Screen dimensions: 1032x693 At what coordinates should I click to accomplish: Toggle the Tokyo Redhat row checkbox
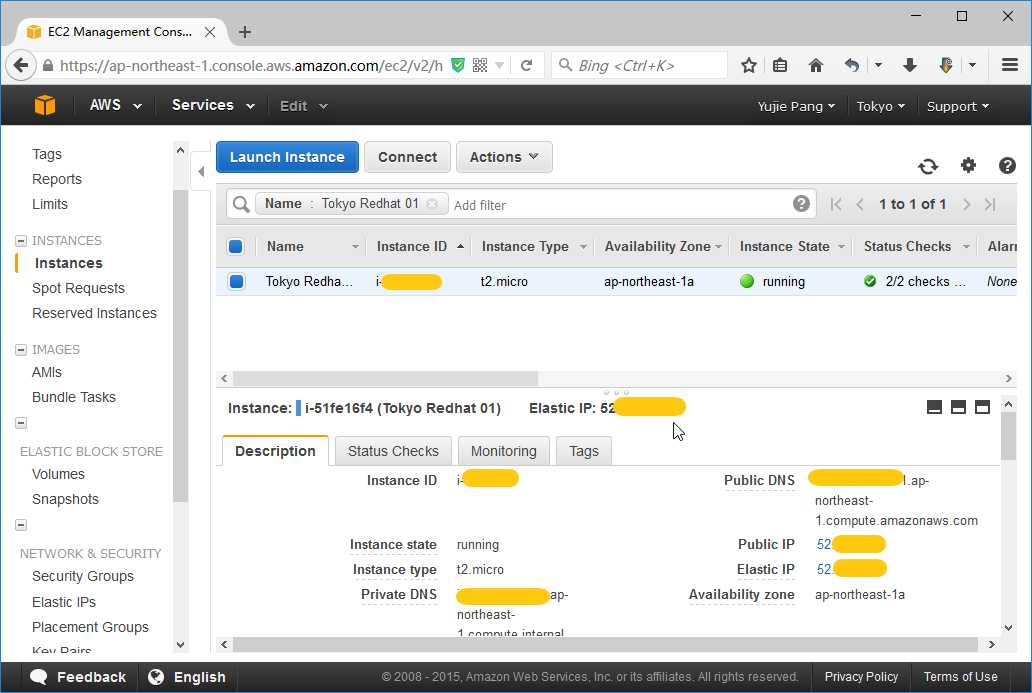[236, 282]
